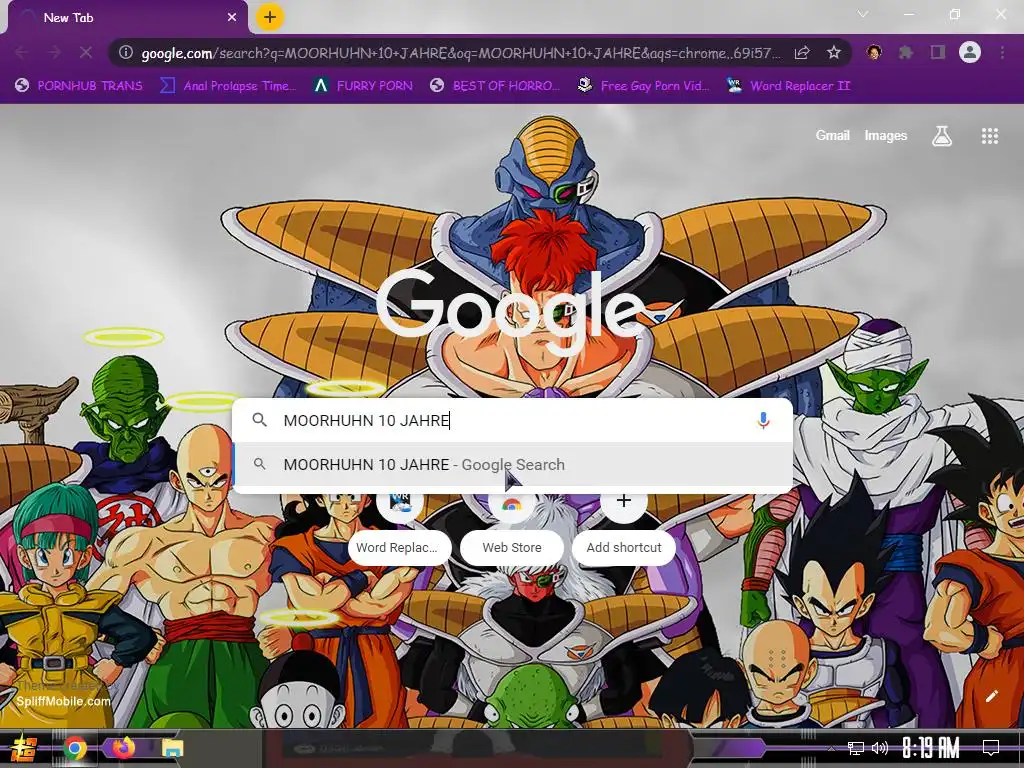Open the Word Replac... shortcut
Image resolution: width=1024 pixels, height=768 pixels.
click(x=400, y=528)
